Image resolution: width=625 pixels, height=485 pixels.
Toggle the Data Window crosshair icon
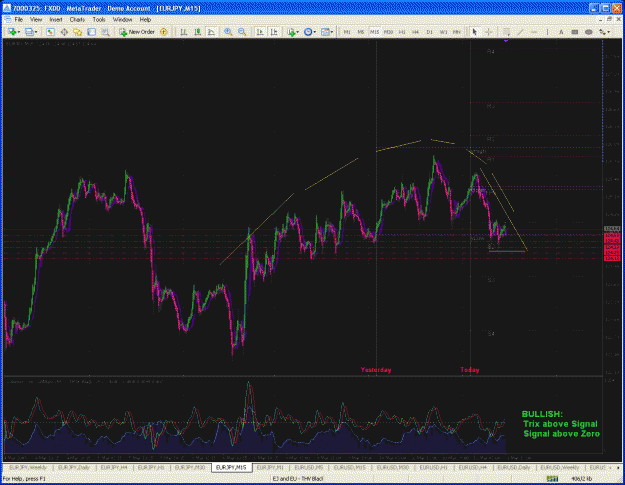[64, 32]
